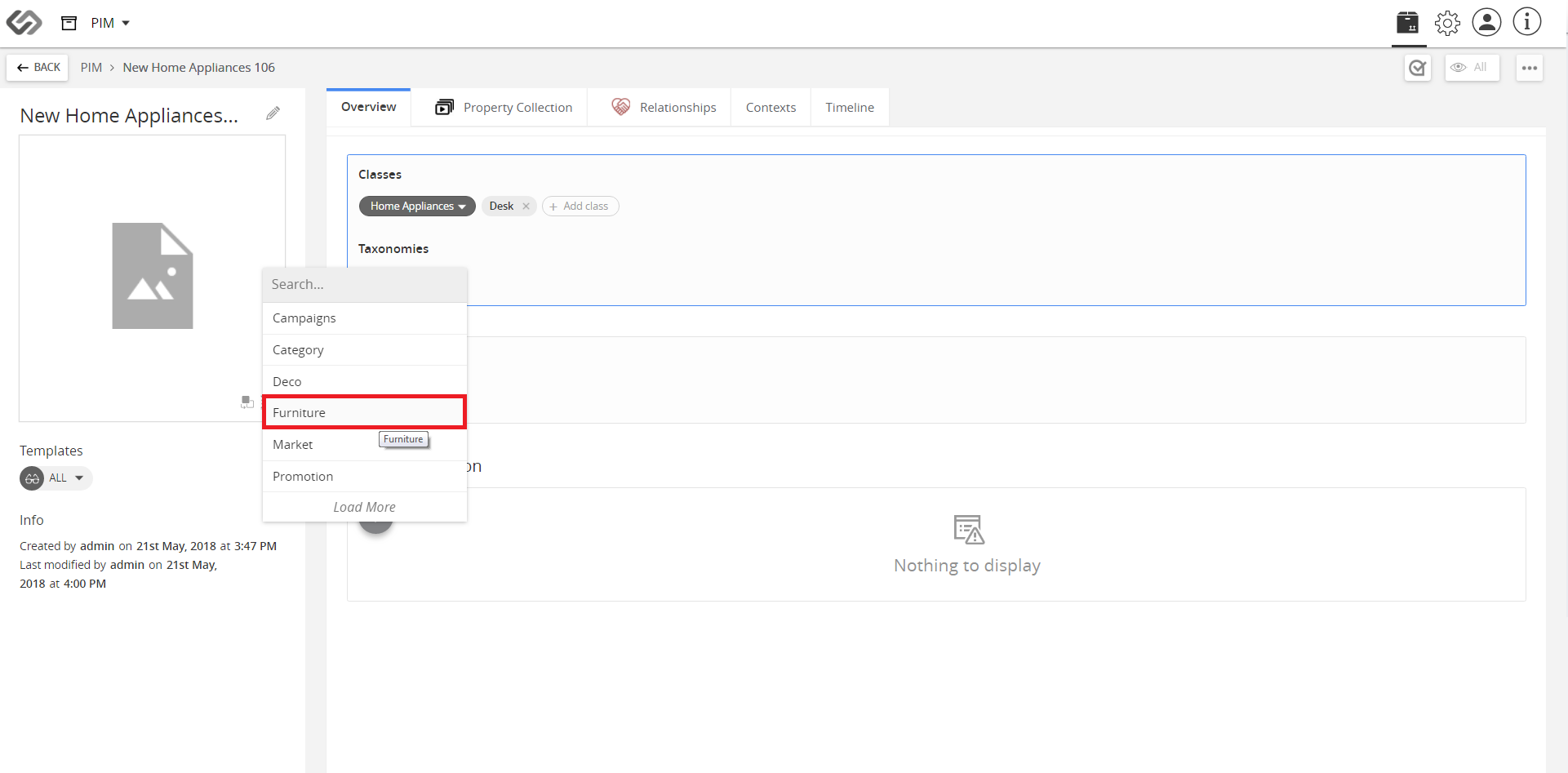
Task: Click the New Home Appliances title
Action: [129, 116]
